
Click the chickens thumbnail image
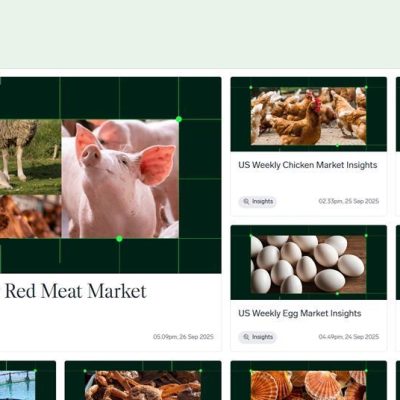tap(308, 116)
